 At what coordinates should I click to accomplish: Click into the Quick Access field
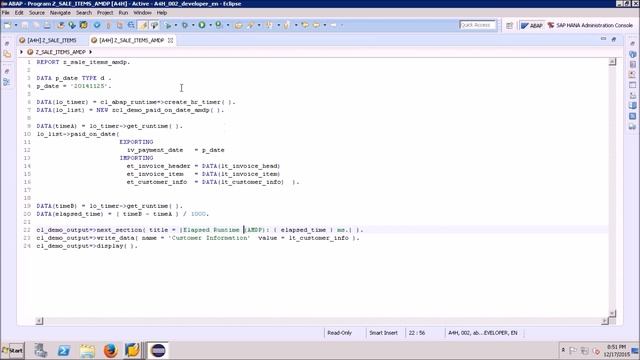pyautogui.click(x=477, y=25)
